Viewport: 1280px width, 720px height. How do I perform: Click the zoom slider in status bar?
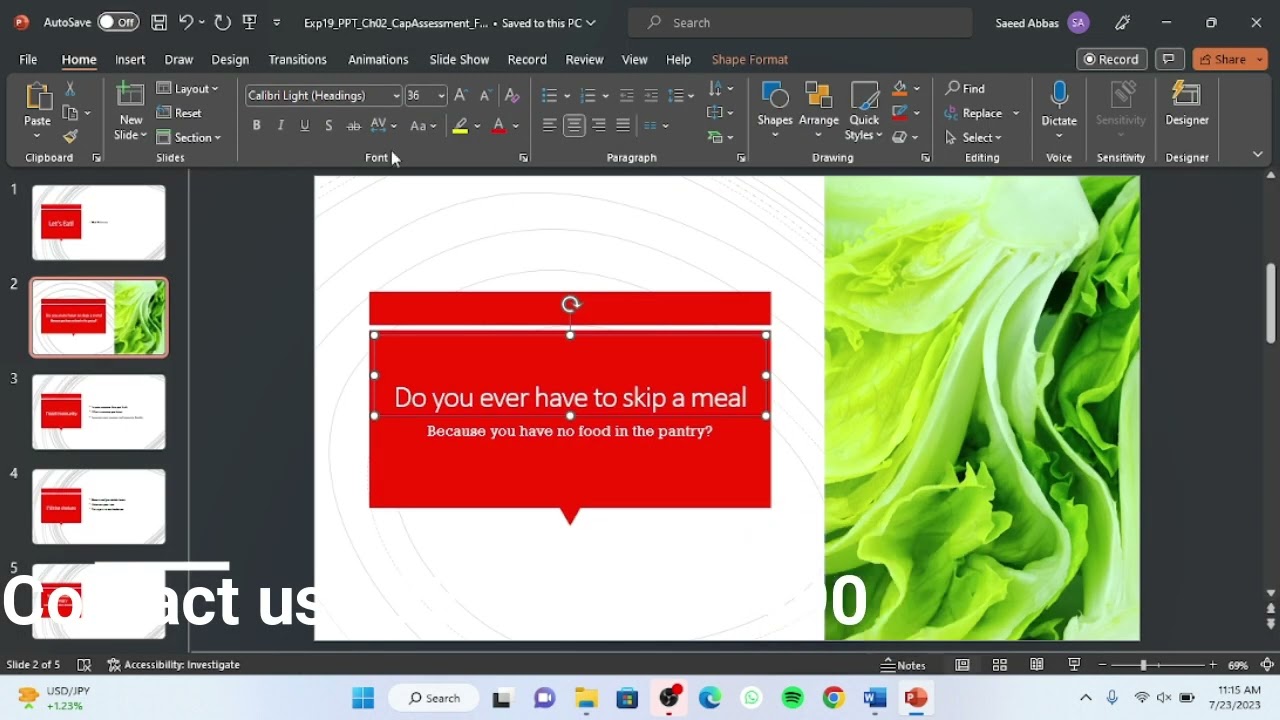1157,665
